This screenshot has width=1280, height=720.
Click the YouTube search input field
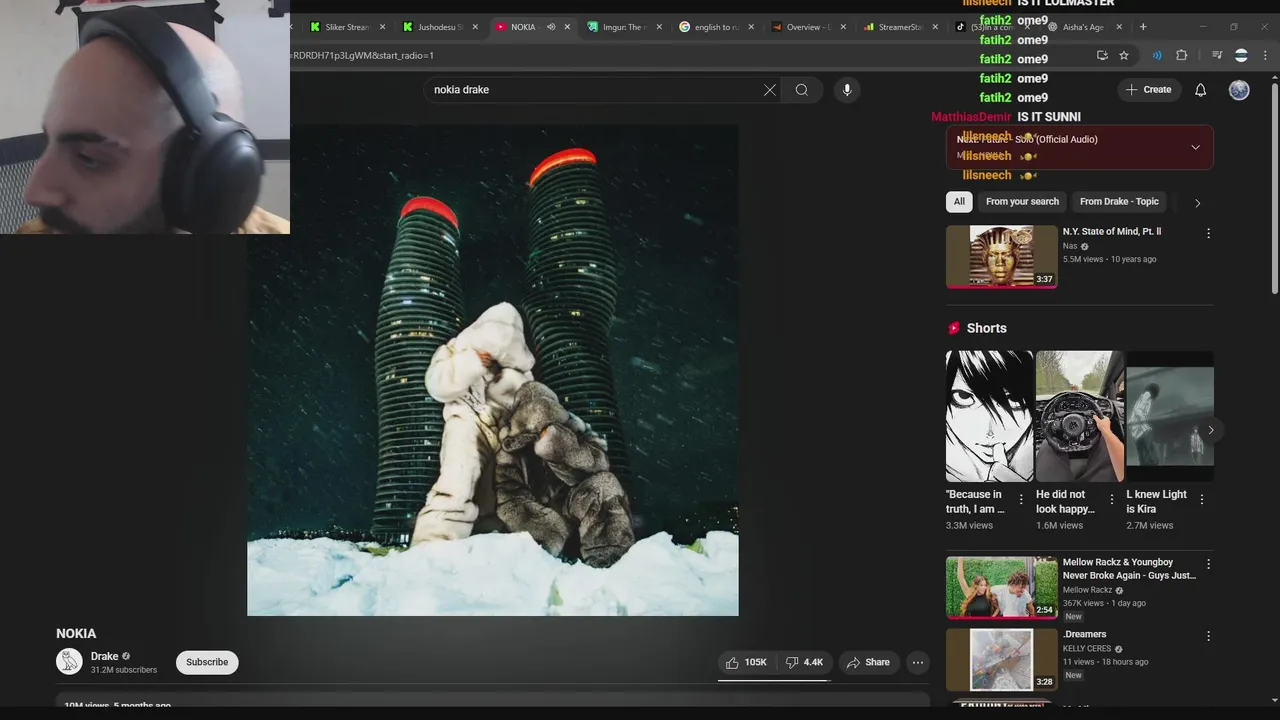click(594, 90)
